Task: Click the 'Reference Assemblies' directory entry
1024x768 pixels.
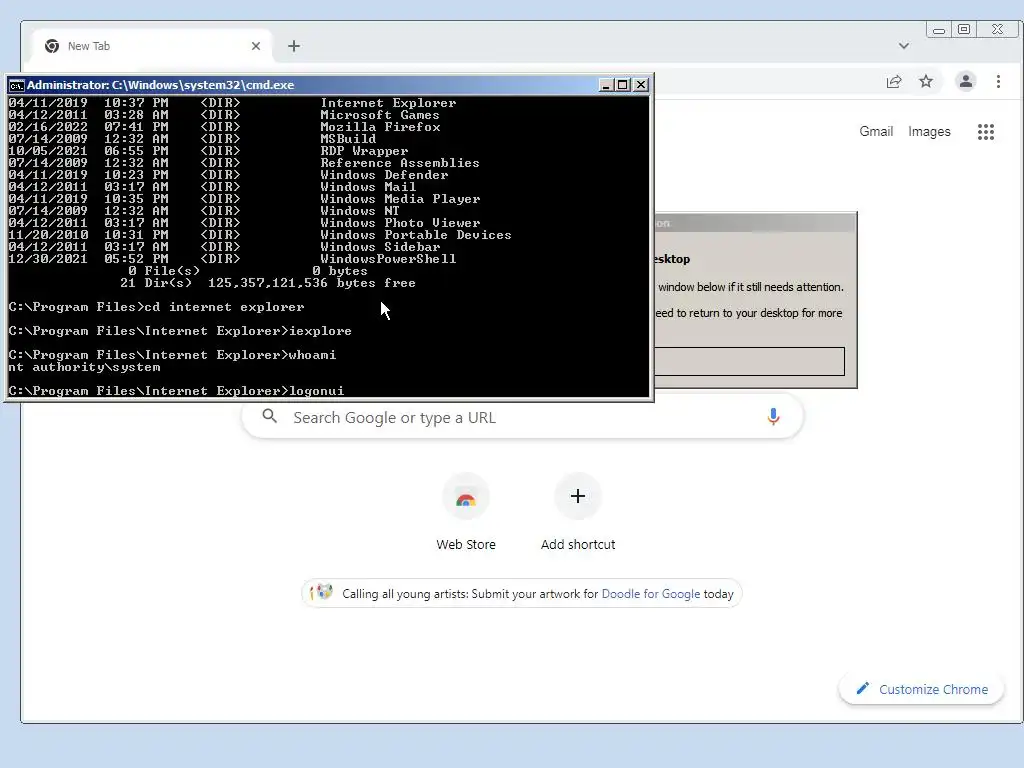Action: [x=400, y=163]
